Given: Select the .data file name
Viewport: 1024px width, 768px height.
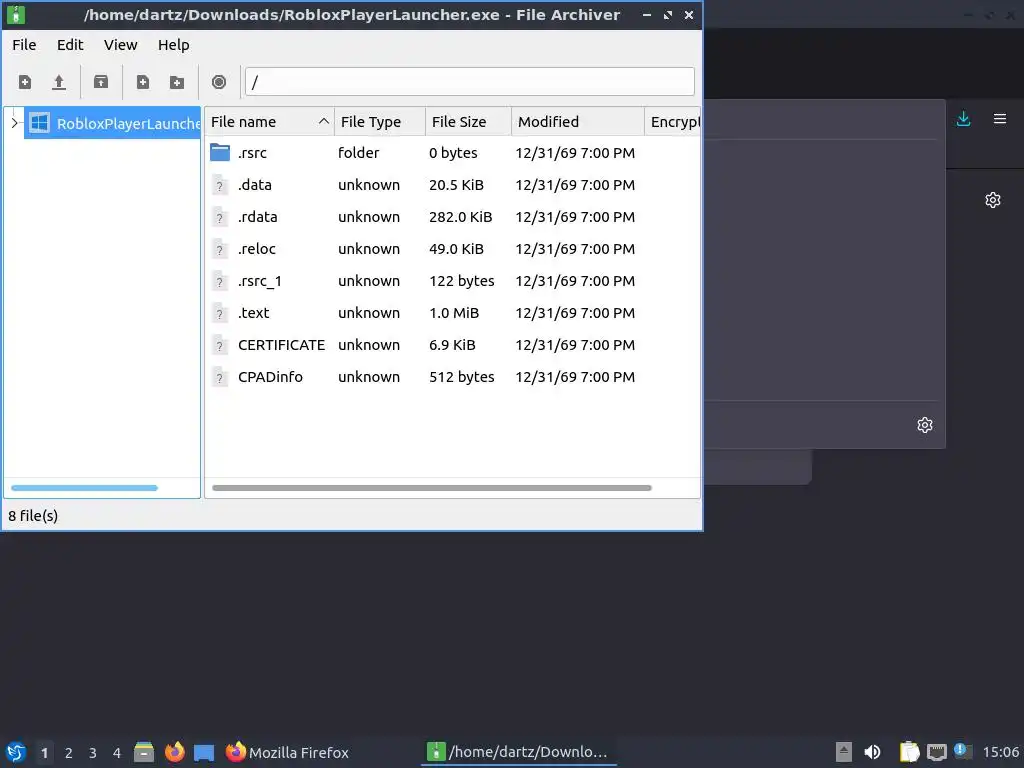Looking at the screenshot, I should (255, 185).
